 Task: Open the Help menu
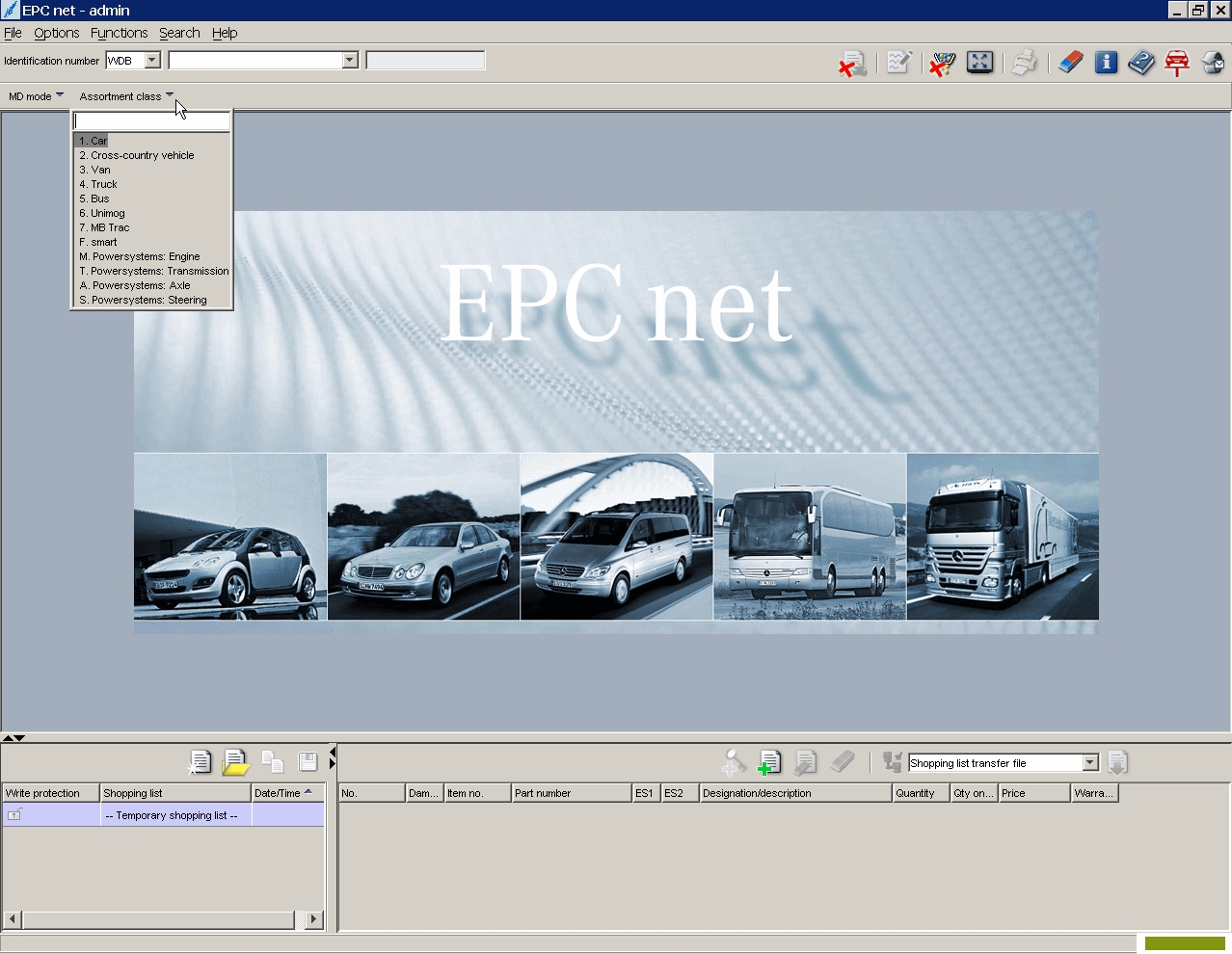(225, 33)
